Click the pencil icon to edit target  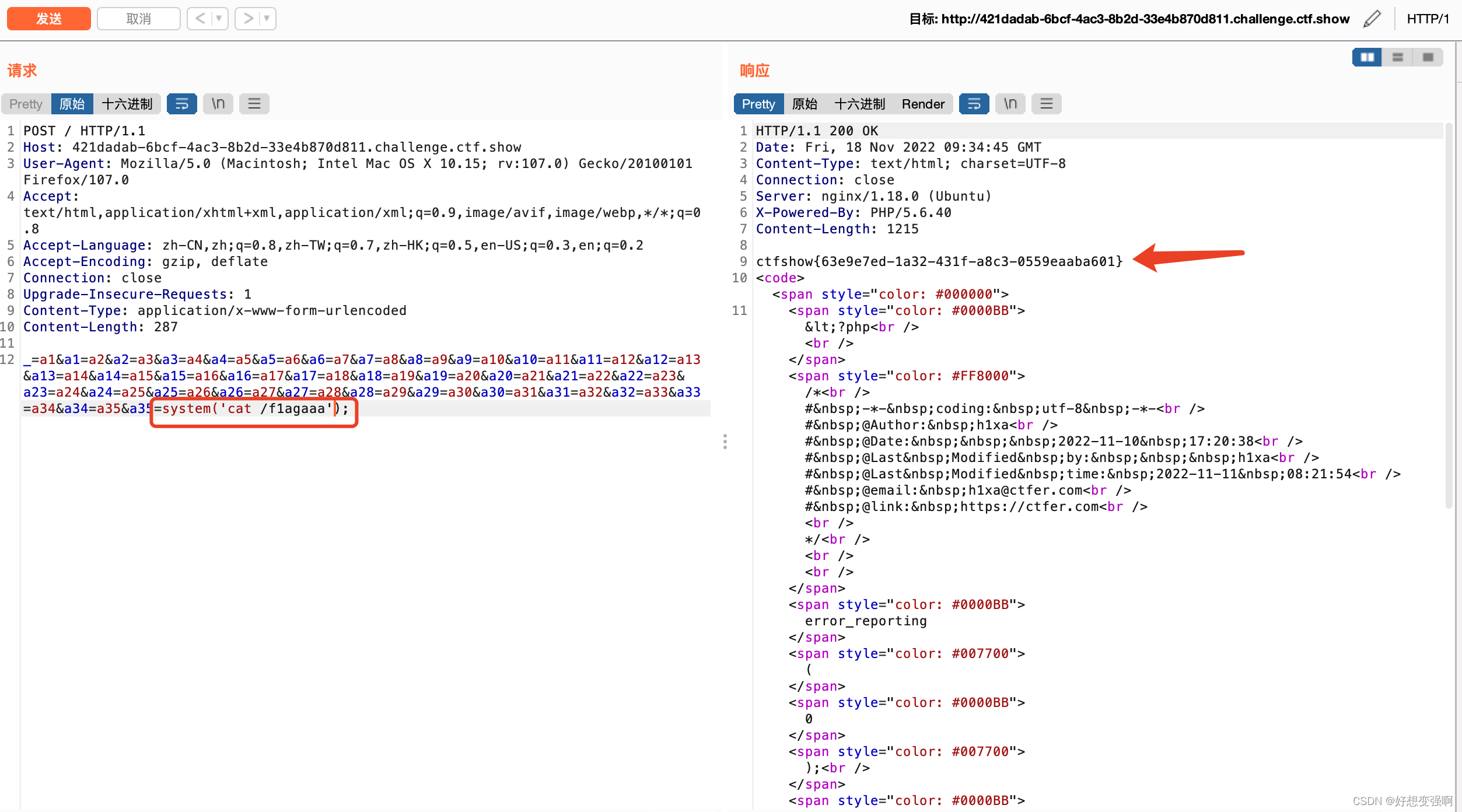click(1372, 19)
